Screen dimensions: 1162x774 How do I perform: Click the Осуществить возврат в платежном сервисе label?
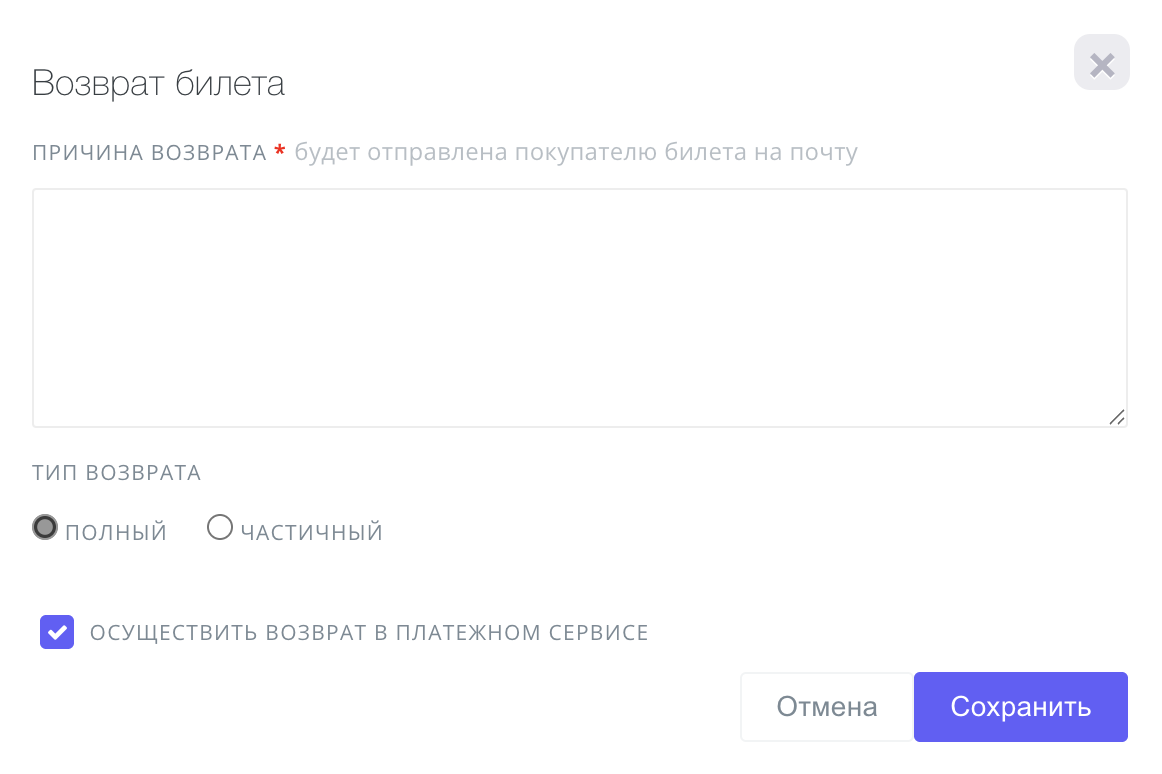pyautogui.click(x=369, y=633)
